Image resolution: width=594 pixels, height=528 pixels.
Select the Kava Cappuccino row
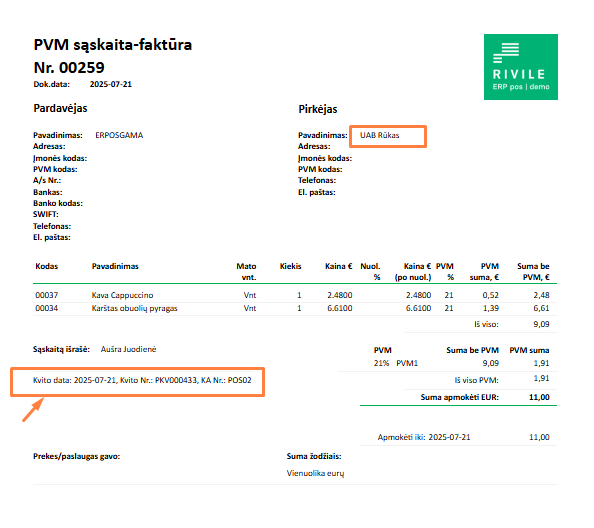pos(294,295)
